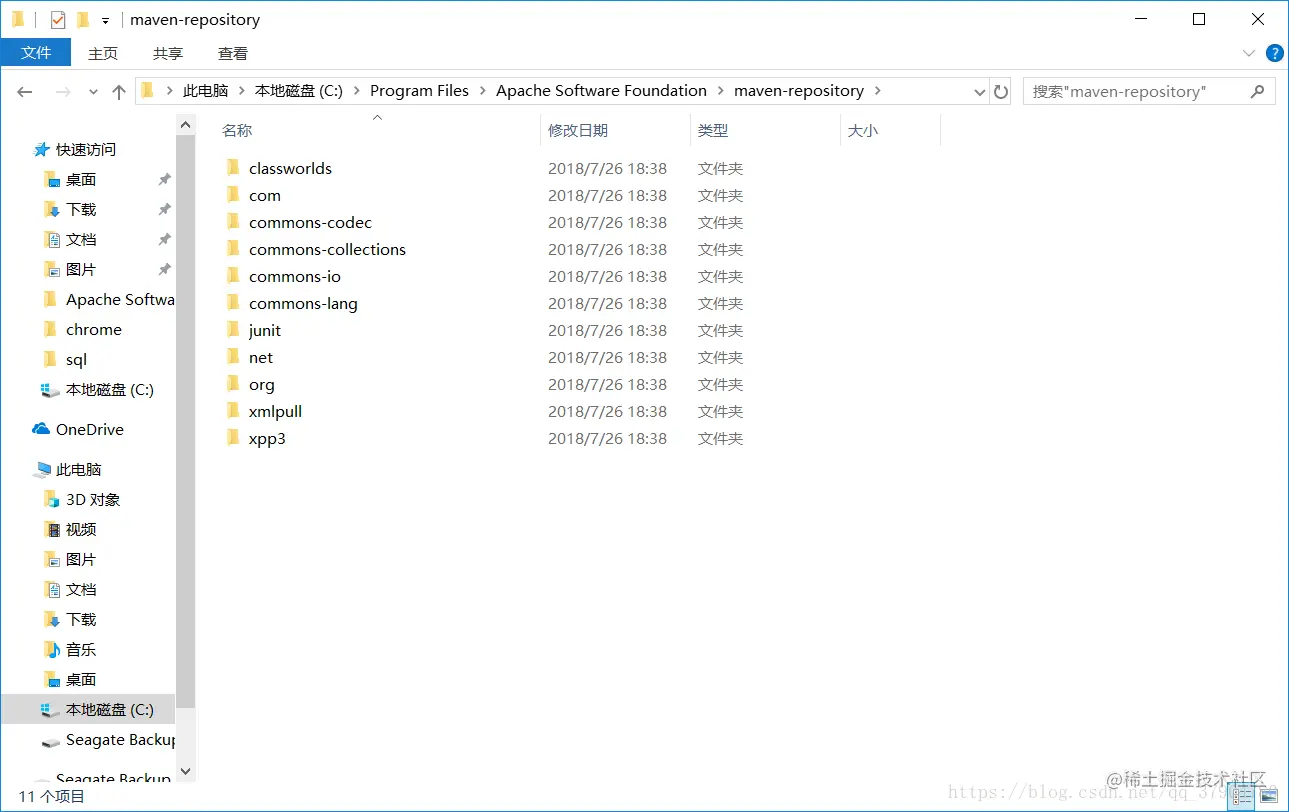The height and width of the screenshot is (812, 1289).
Task: Click Apache Software Foundation breadcrumb
Action: [x=601, y=90]
